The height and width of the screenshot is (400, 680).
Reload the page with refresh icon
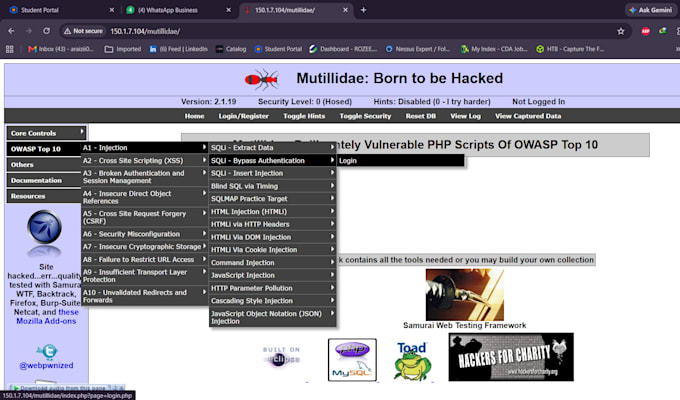click(46, 31)
